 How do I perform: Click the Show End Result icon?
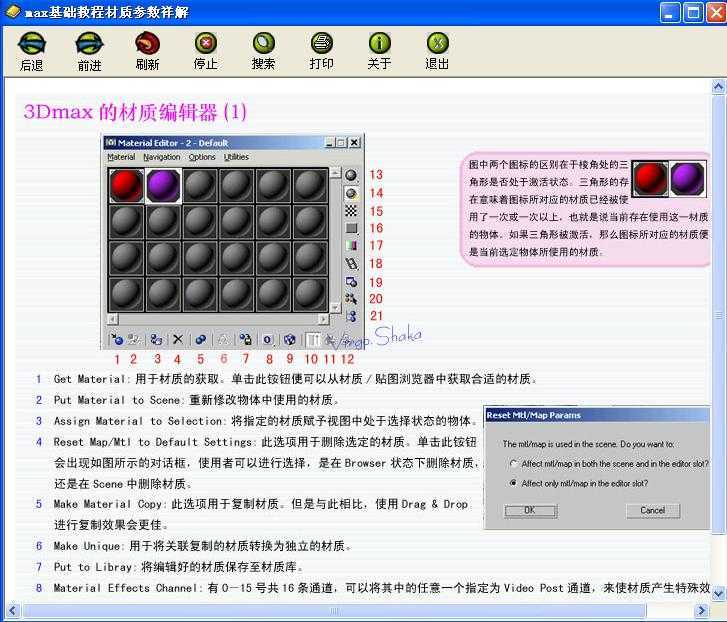[313, 340]
